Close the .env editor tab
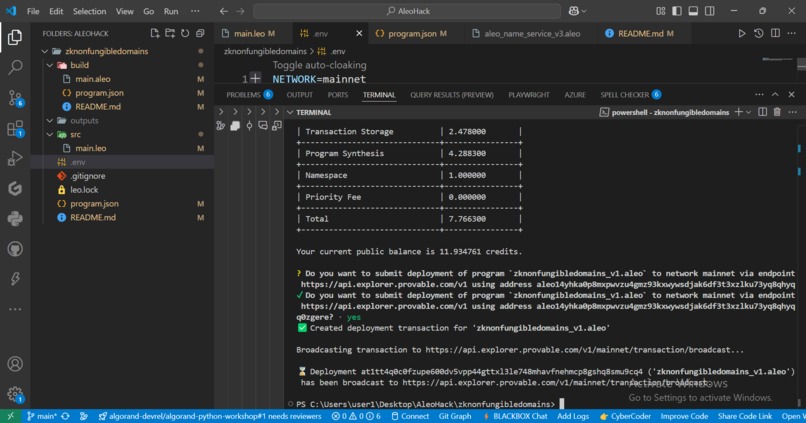 [x=359, y=33]
